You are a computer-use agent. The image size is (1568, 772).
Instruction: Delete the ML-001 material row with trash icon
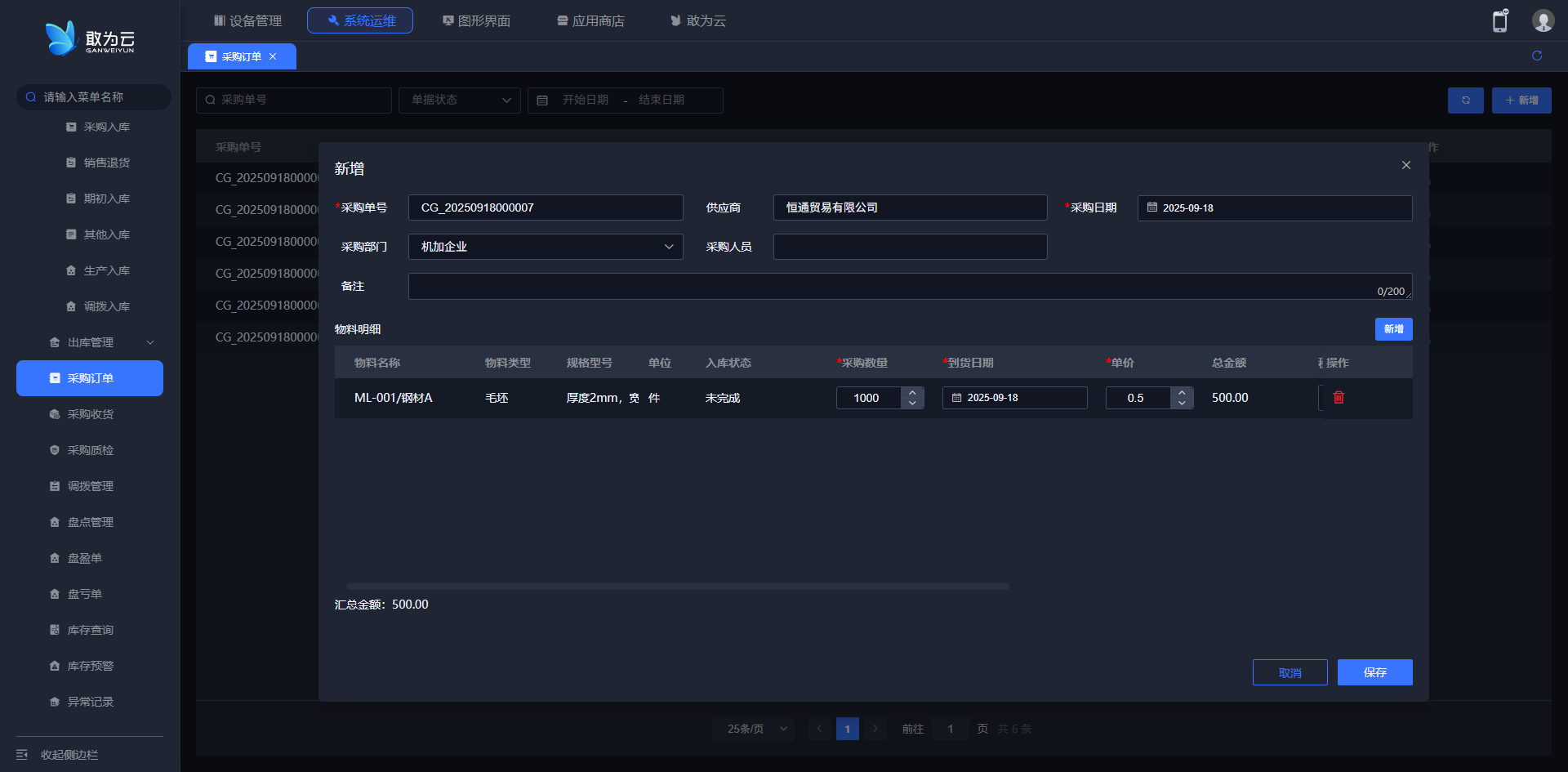point(1339,398)
